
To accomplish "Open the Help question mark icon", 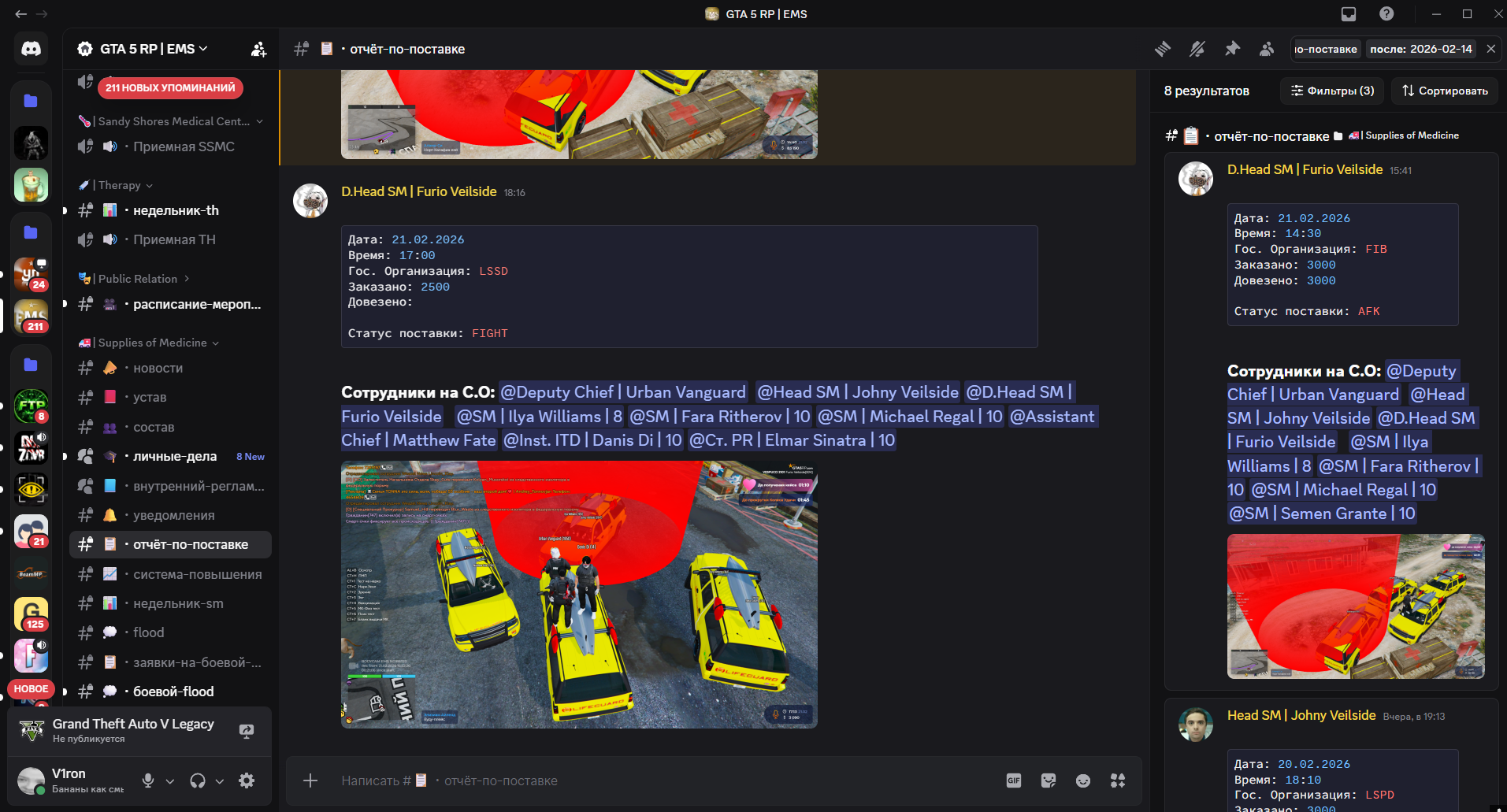I will [x=1386, y=14].
